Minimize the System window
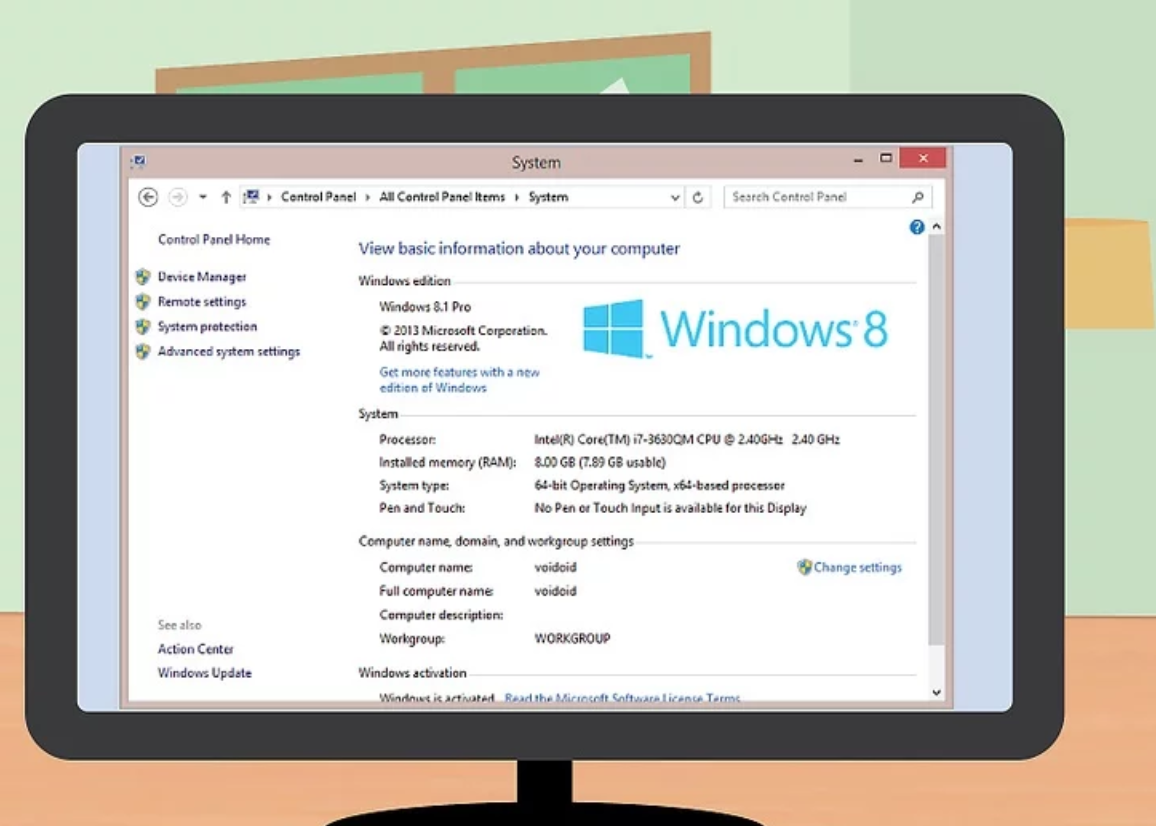Image resolution: width=1156 pixels, height=826 pixels. (x=858, y=159)
